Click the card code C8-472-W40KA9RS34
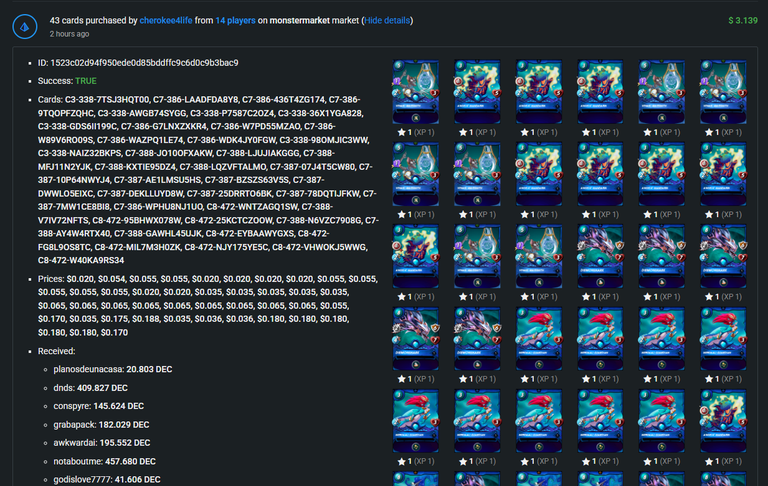Viewport: 768px width, 486px height. [81, 261]
